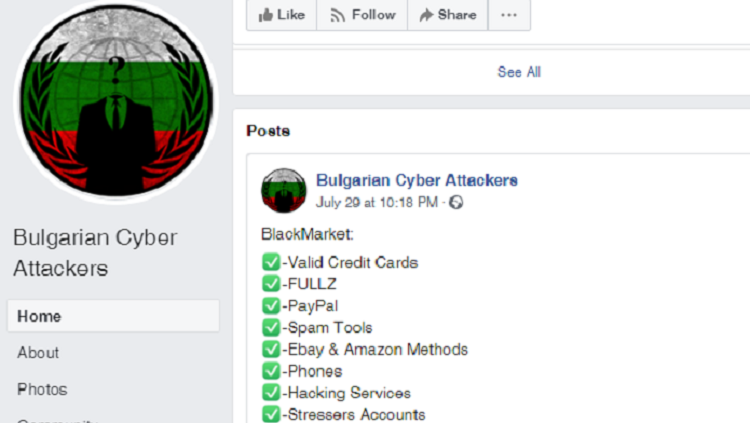Image resolution: width=750 pixels, height=423 pixels.
Task: Open the Photos sidebar item
Action: pos(42,390)
